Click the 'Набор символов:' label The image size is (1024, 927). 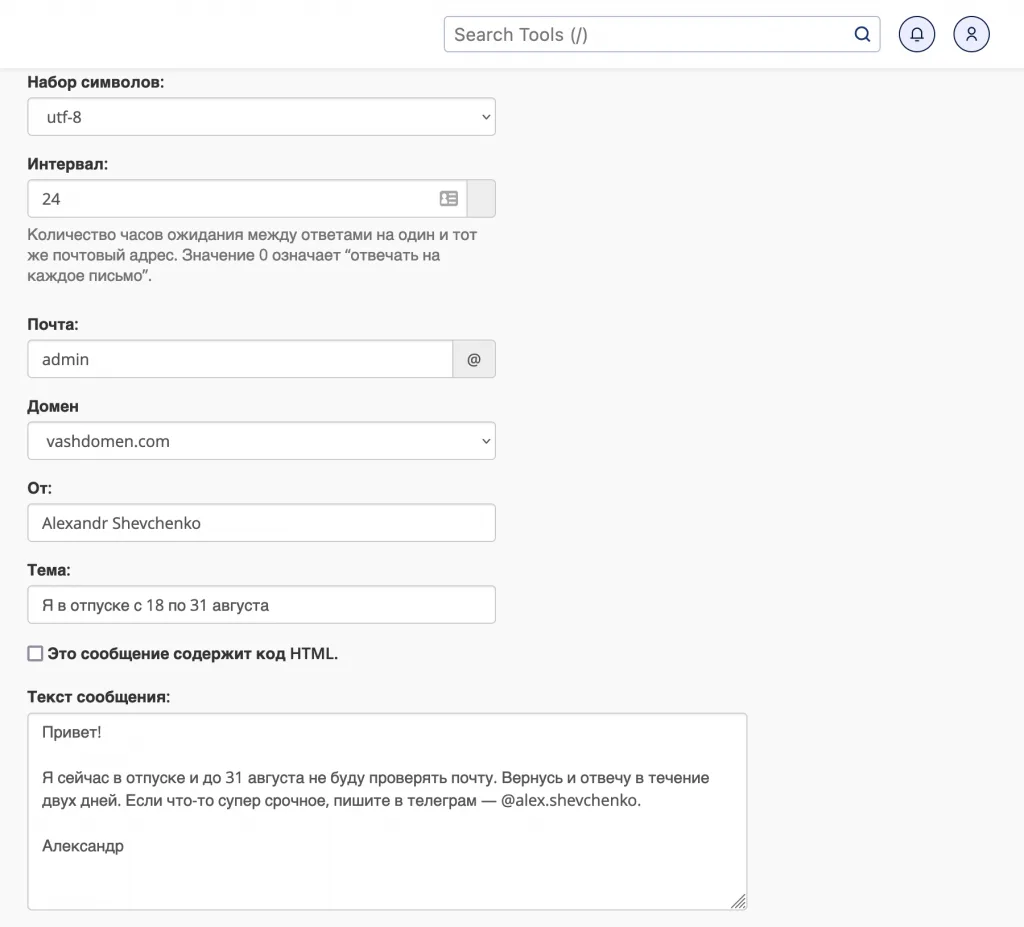95,82
